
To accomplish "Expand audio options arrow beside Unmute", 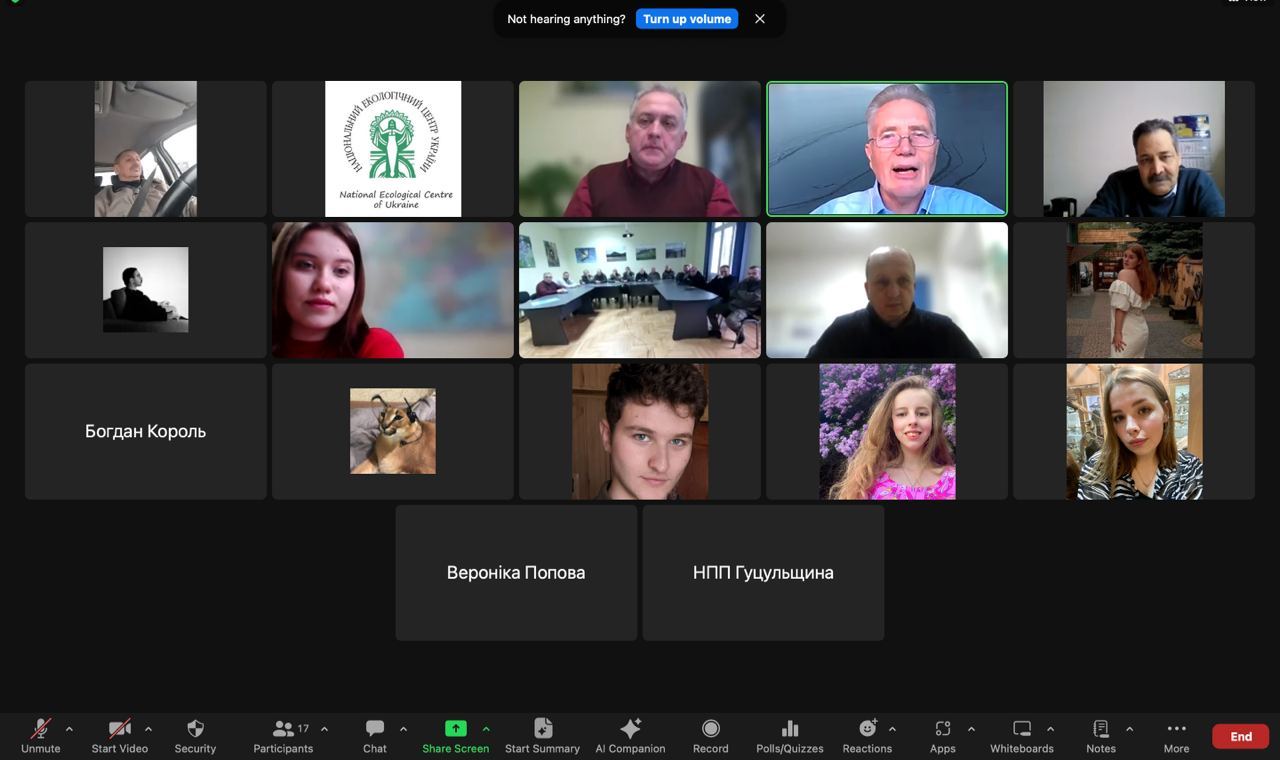I will [69, 729].
